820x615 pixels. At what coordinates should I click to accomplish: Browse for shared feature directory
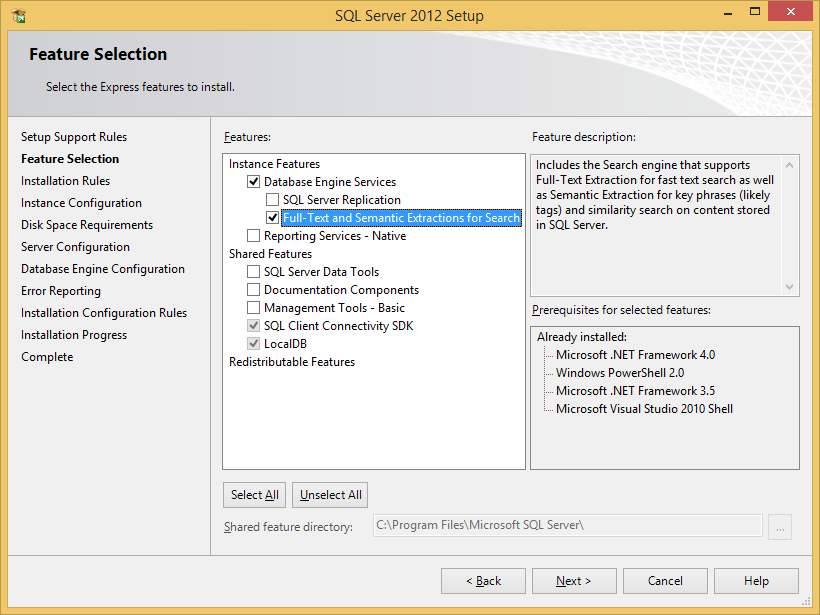[780, 527]
